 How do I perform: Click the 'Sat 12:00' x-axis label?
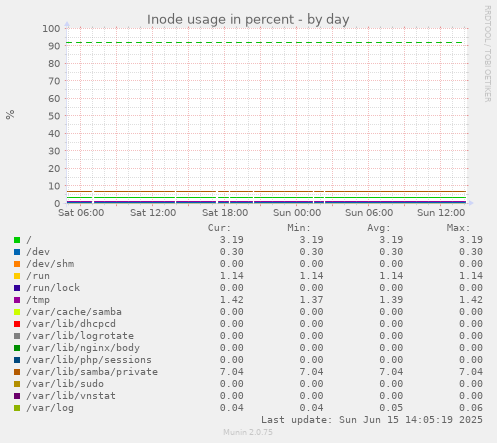[153, 213]
